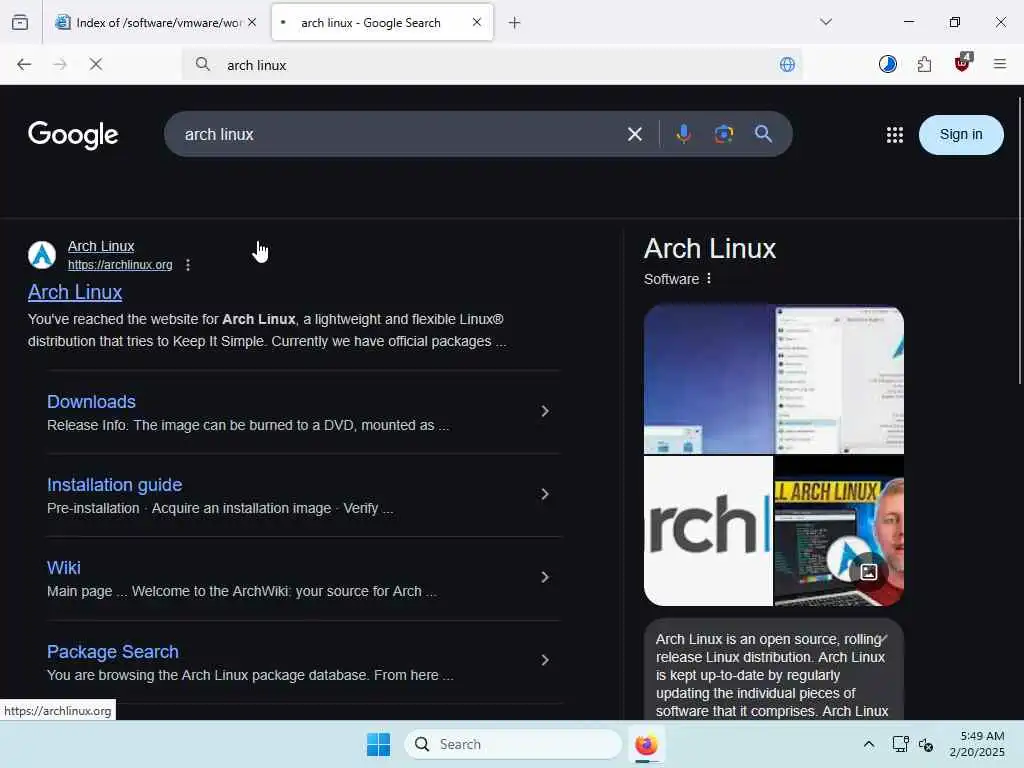1024x768 pixels.
Task: Click the Firefox taskbar icon
Action: [647, 744]
